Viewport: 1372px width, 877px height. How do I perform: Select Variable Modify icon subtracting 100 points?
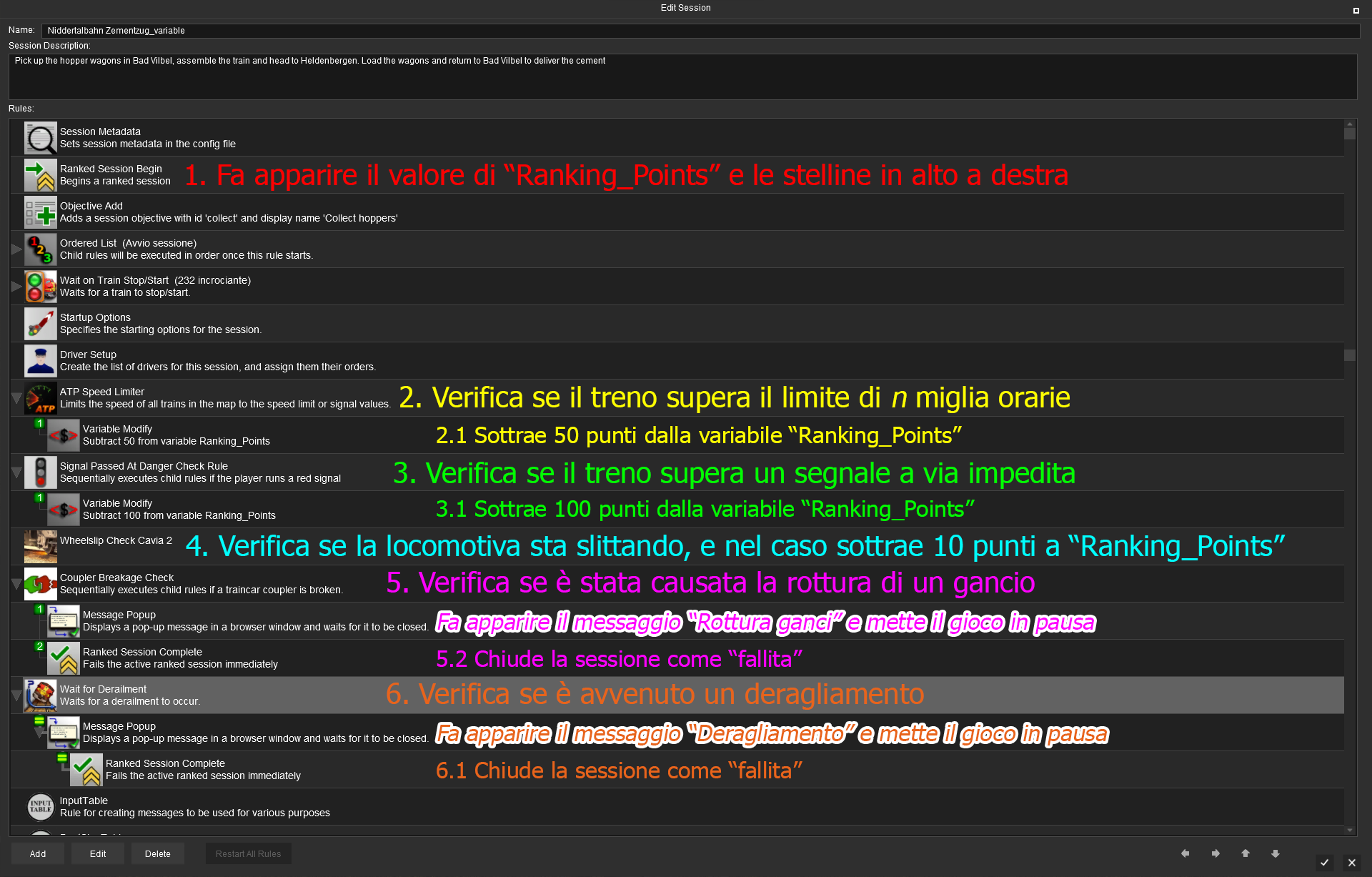pyautogui.click(x=63, y=510)
